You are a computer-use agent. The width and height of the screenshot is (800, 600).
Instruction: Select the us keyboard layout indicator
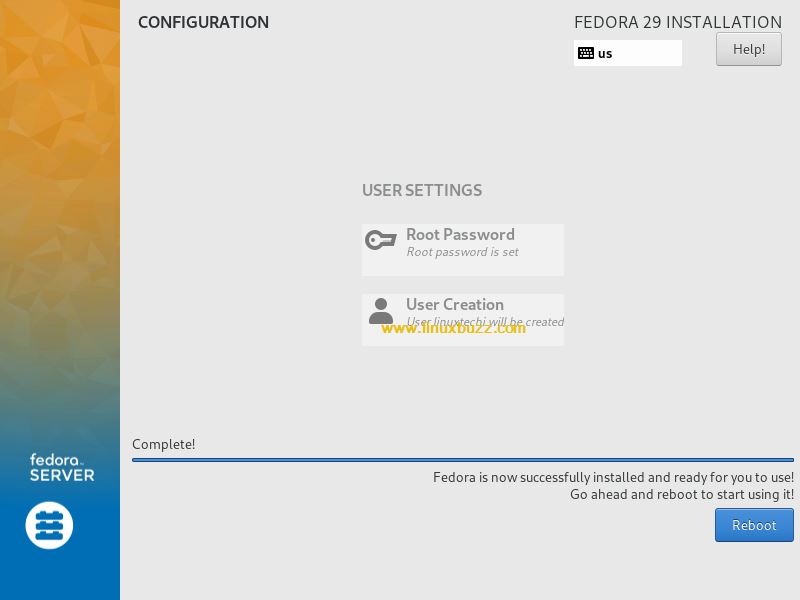[x=628, y=53]
